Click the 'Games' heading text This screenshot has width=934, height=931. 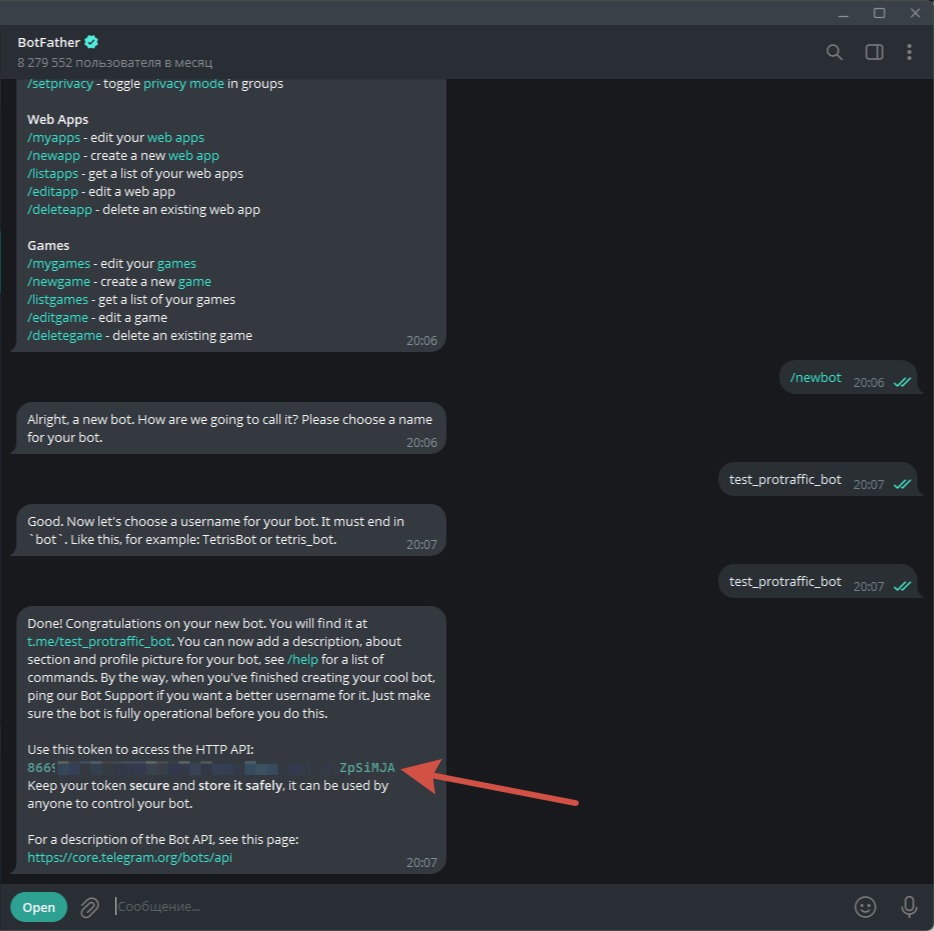click(48, 245)
